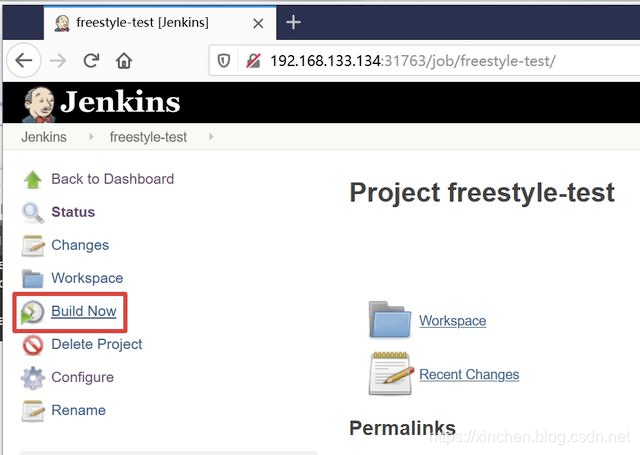Click the Jenkins butler logo in header

(38, 104)
